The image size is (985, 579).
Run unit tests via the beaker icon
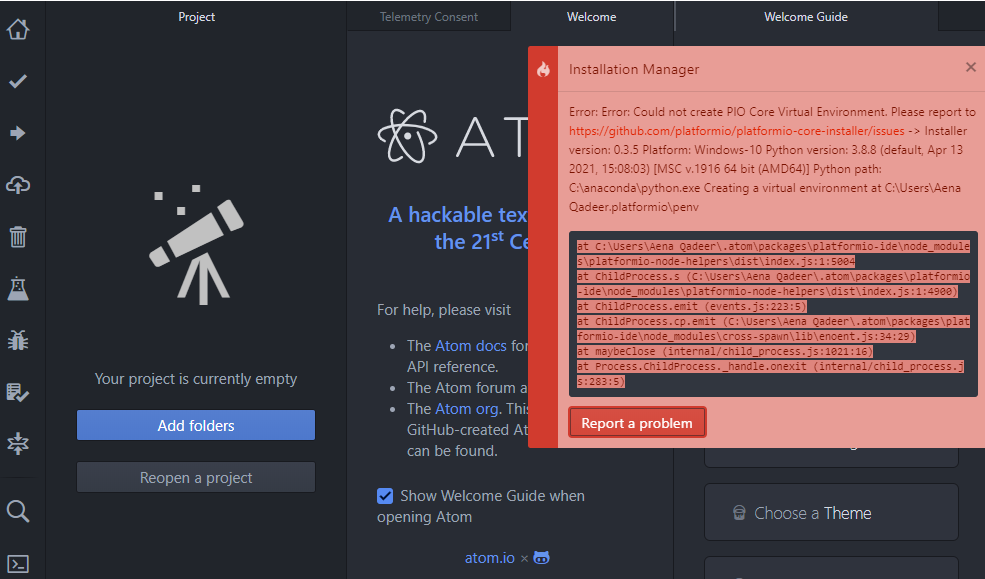pyautogui.click(x=17, y=287)
